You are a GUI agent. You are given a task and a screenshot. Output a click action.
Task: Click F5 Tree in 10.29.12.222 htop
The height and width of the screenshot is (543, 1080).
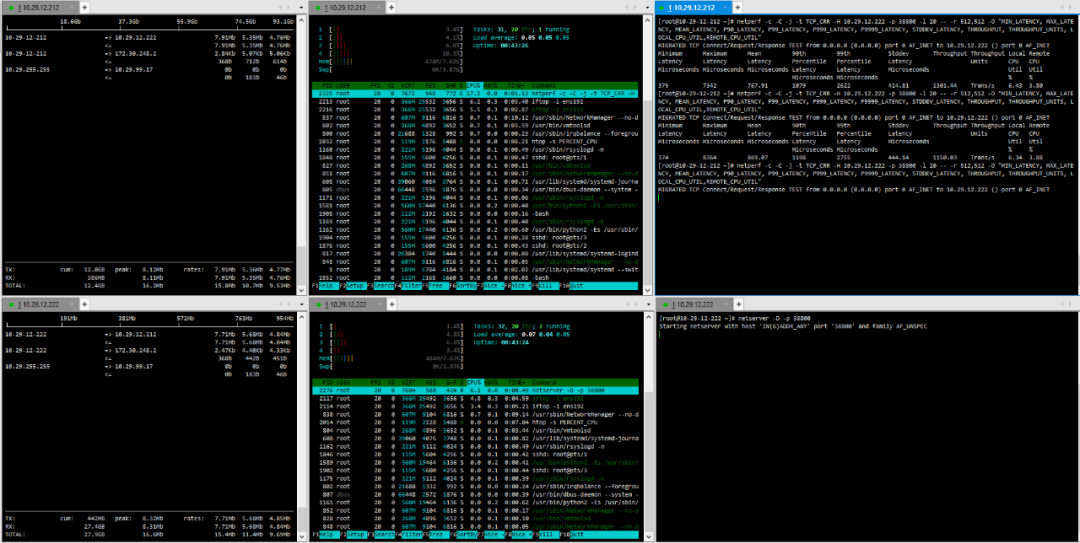coord(434,535)
